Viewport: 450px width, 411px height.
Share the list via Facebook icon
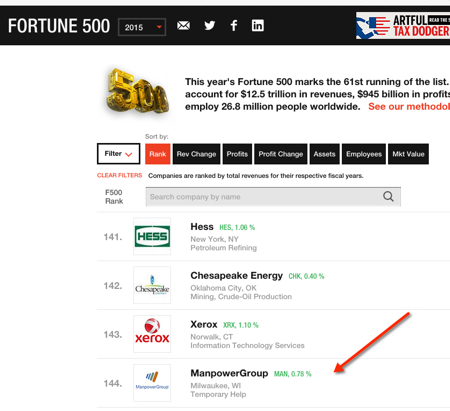click(x=234, y=26)
